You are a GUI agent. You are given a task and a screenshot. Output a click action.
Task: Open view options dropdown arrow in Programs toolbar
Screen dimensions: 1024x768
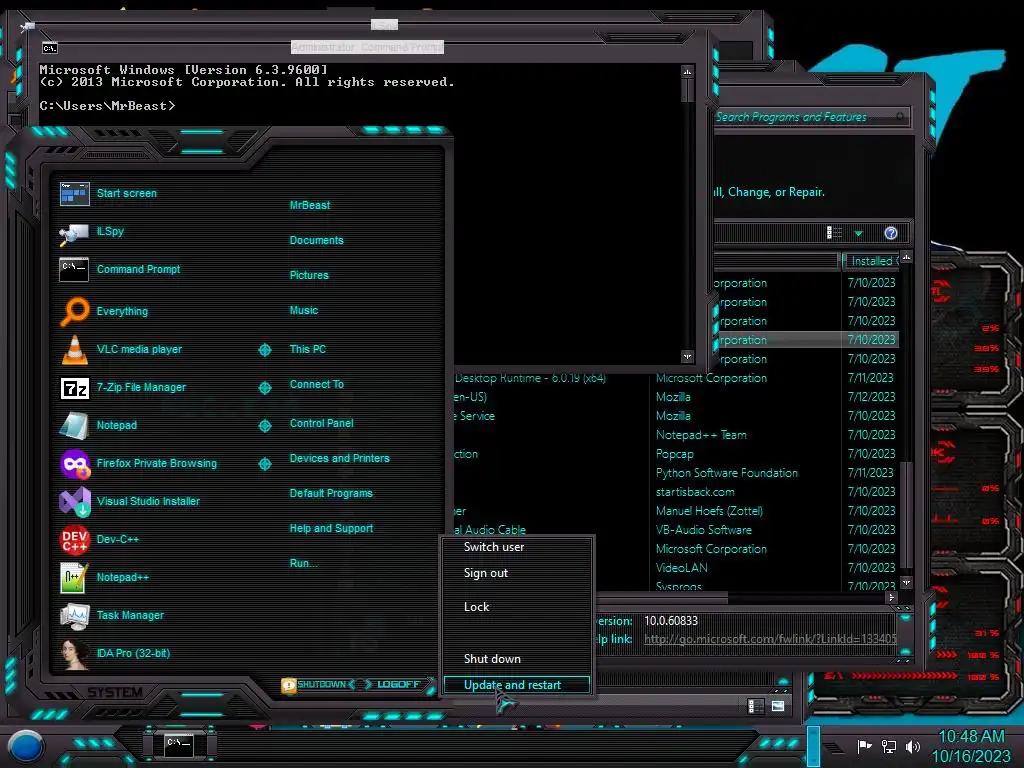click(x=858, y=233)
